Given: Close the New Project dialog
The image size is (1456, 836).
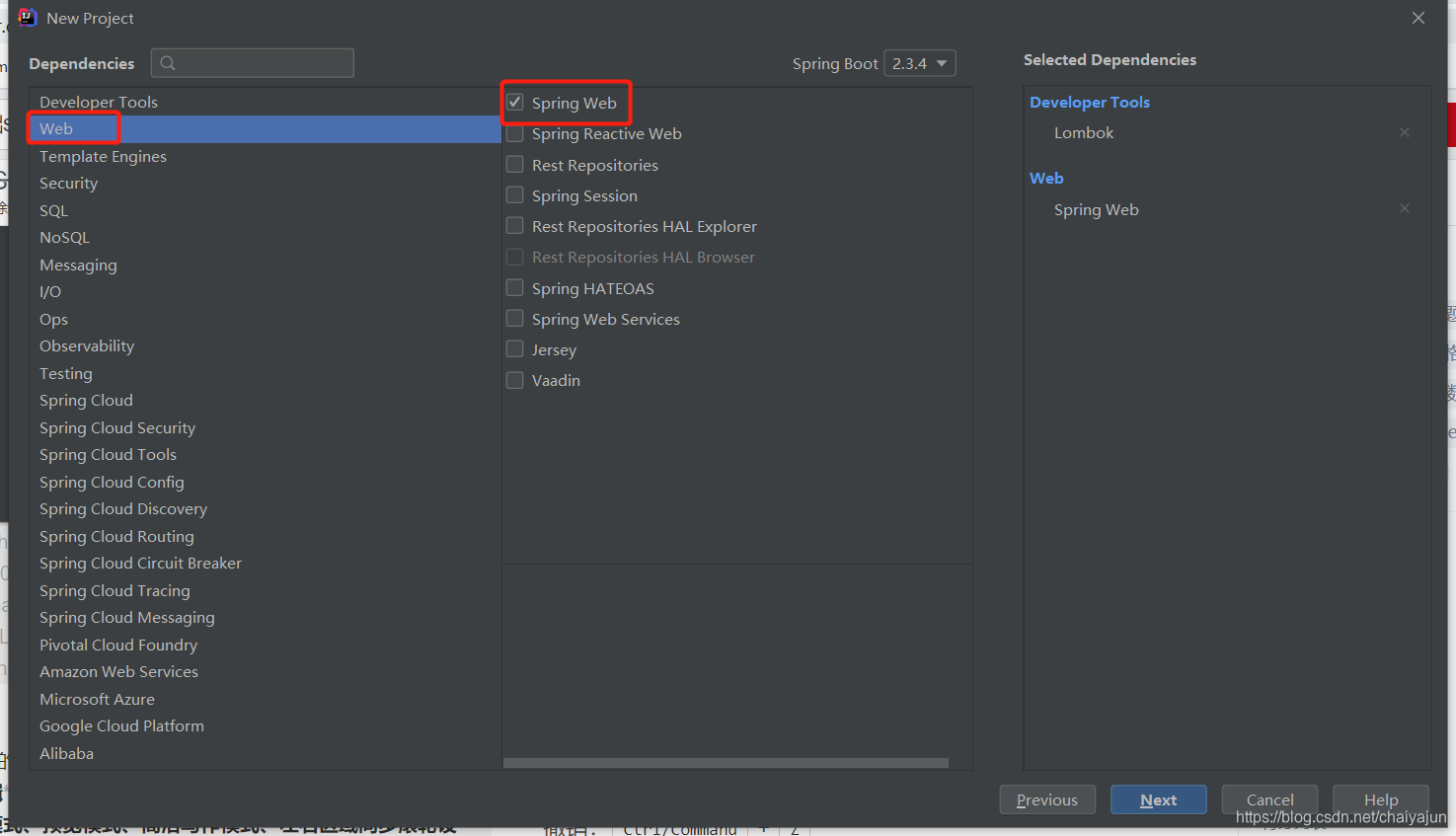Looking at the screenshot, I should [x=1418, y=18].
